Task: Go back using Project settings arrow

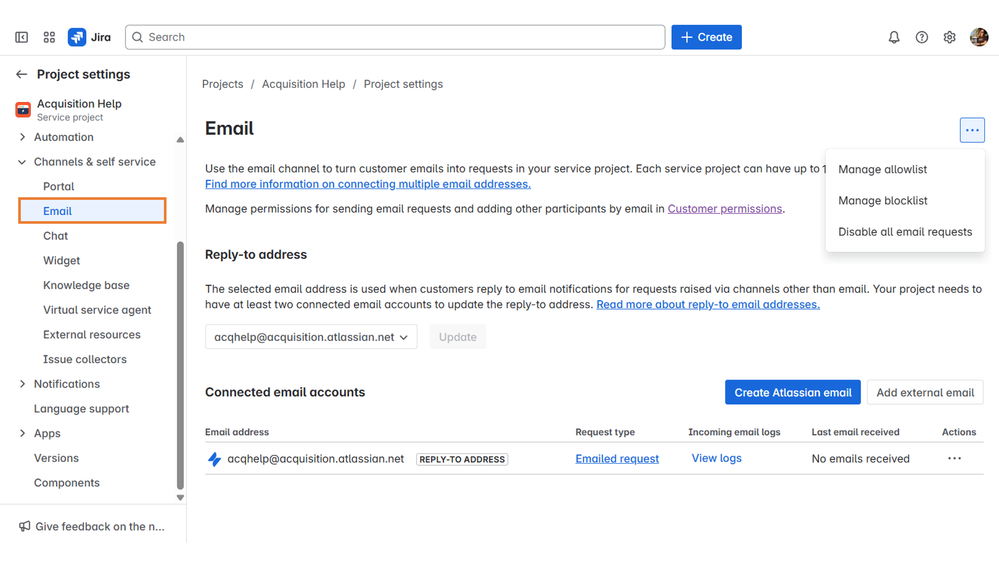Action: pos(21,74)
